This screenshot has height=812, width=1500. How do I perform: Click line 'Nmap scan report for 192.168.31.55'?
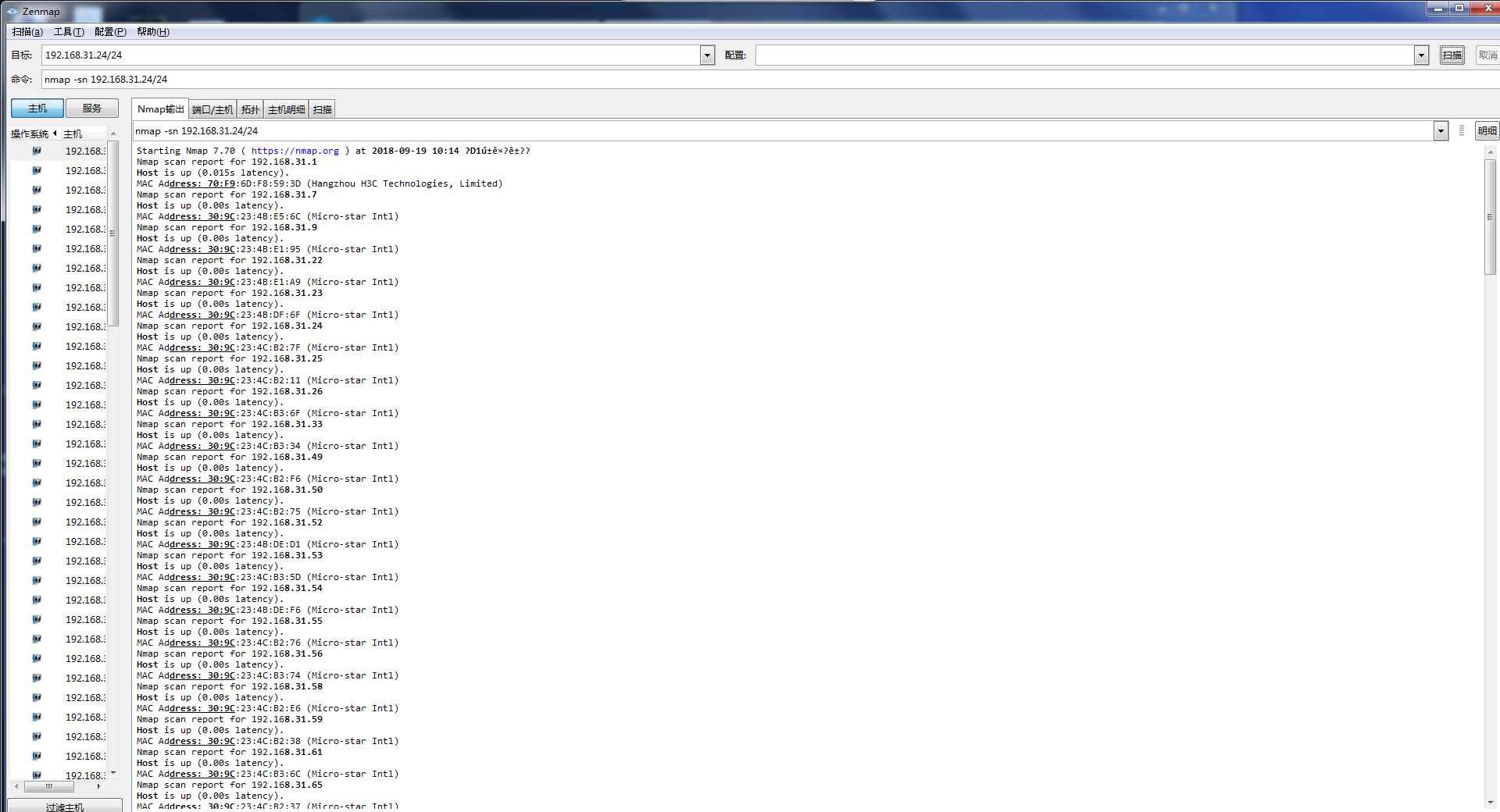[x=230, y=621]
